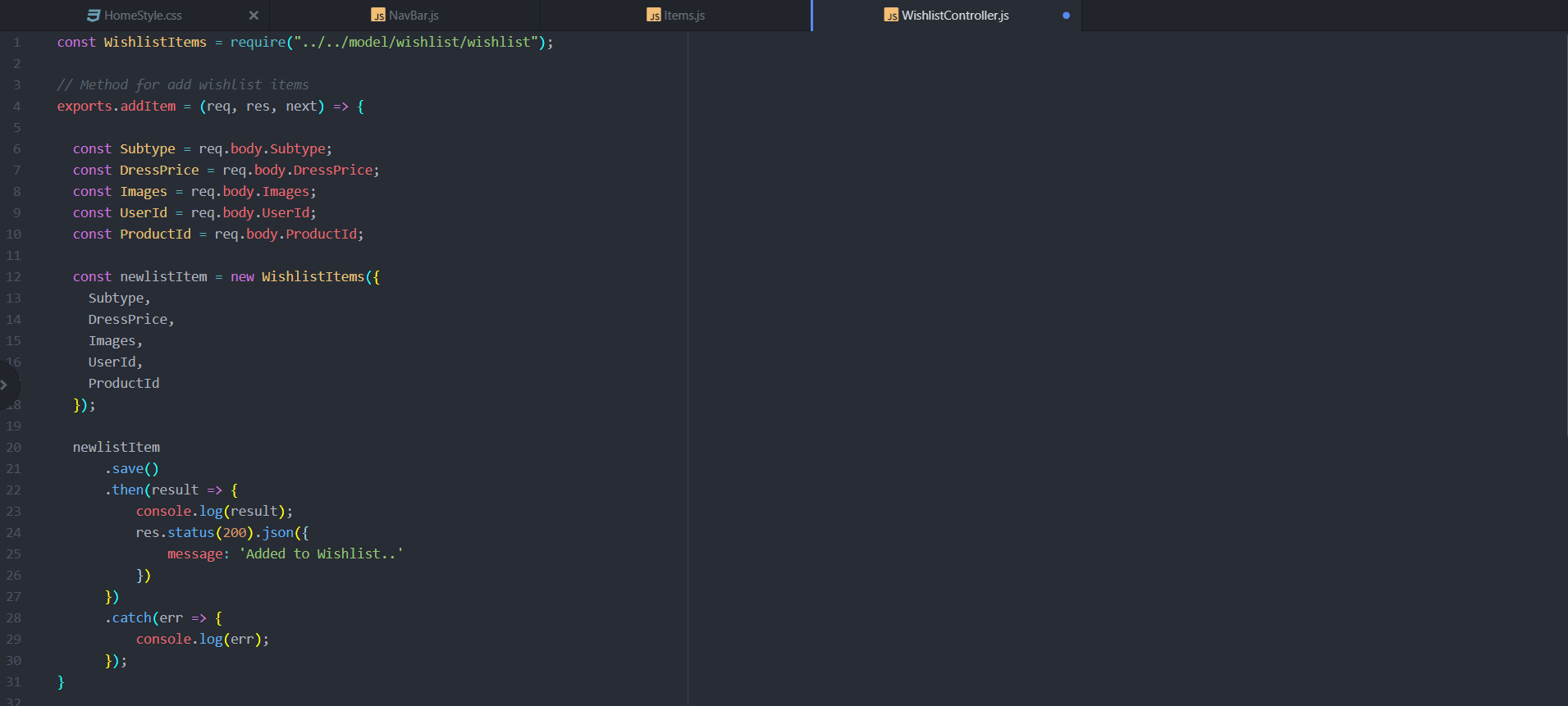The image size is (1568, 706).
Task: Click line number 12 in the gutter
Action: coord(14,277)
